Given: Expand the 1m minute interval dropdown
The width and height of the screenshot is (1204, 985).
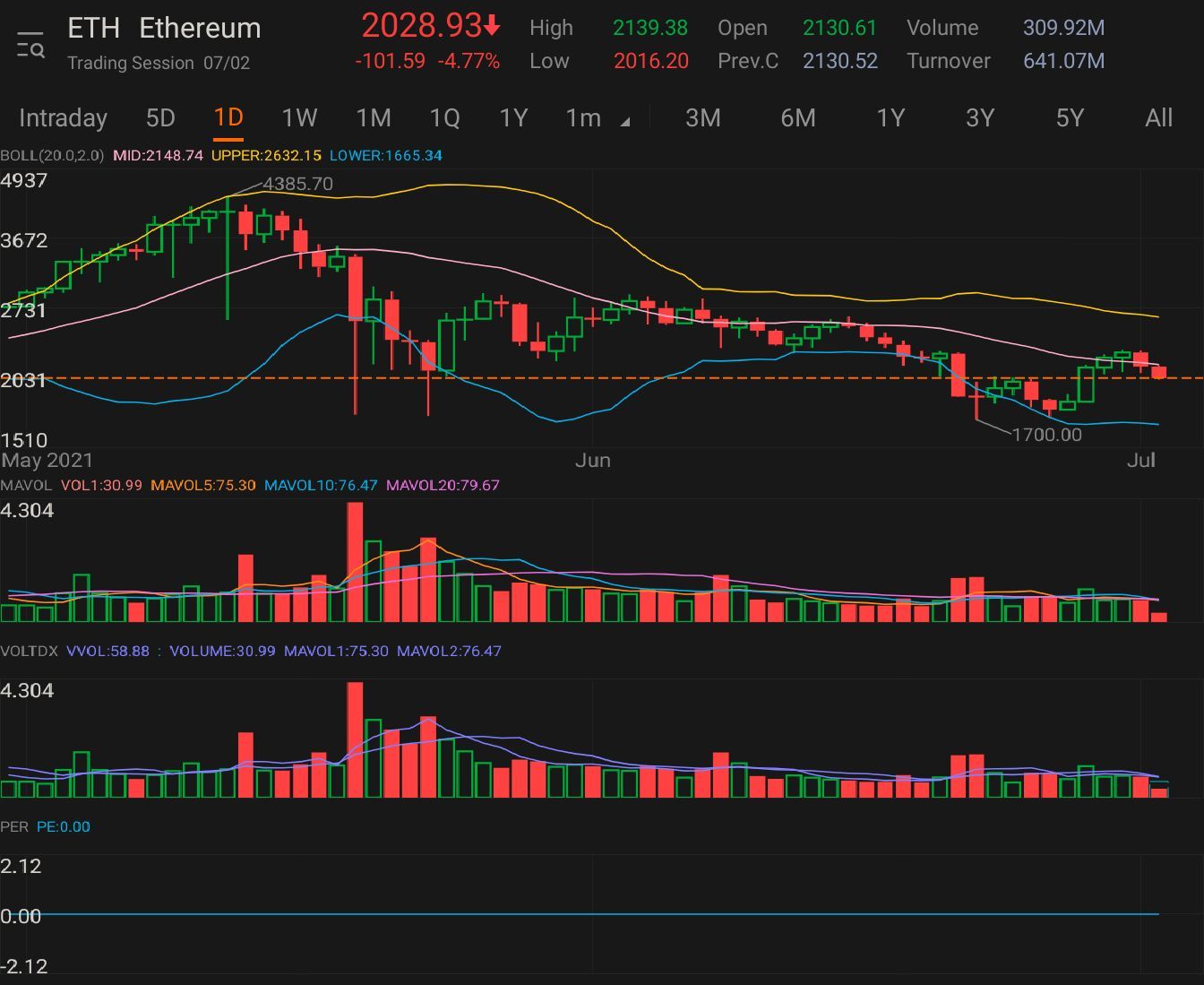Looking at the screenshot, I should pos(597,118).
